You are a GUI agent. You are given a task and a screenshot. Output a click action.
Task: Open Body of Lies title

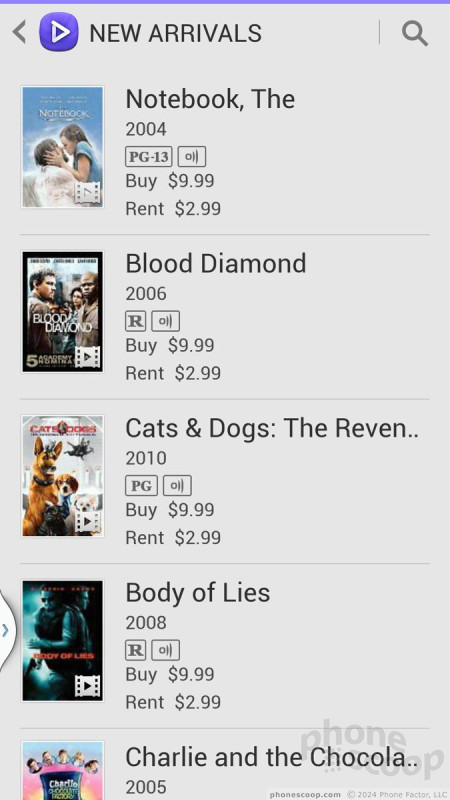point(198,593)
